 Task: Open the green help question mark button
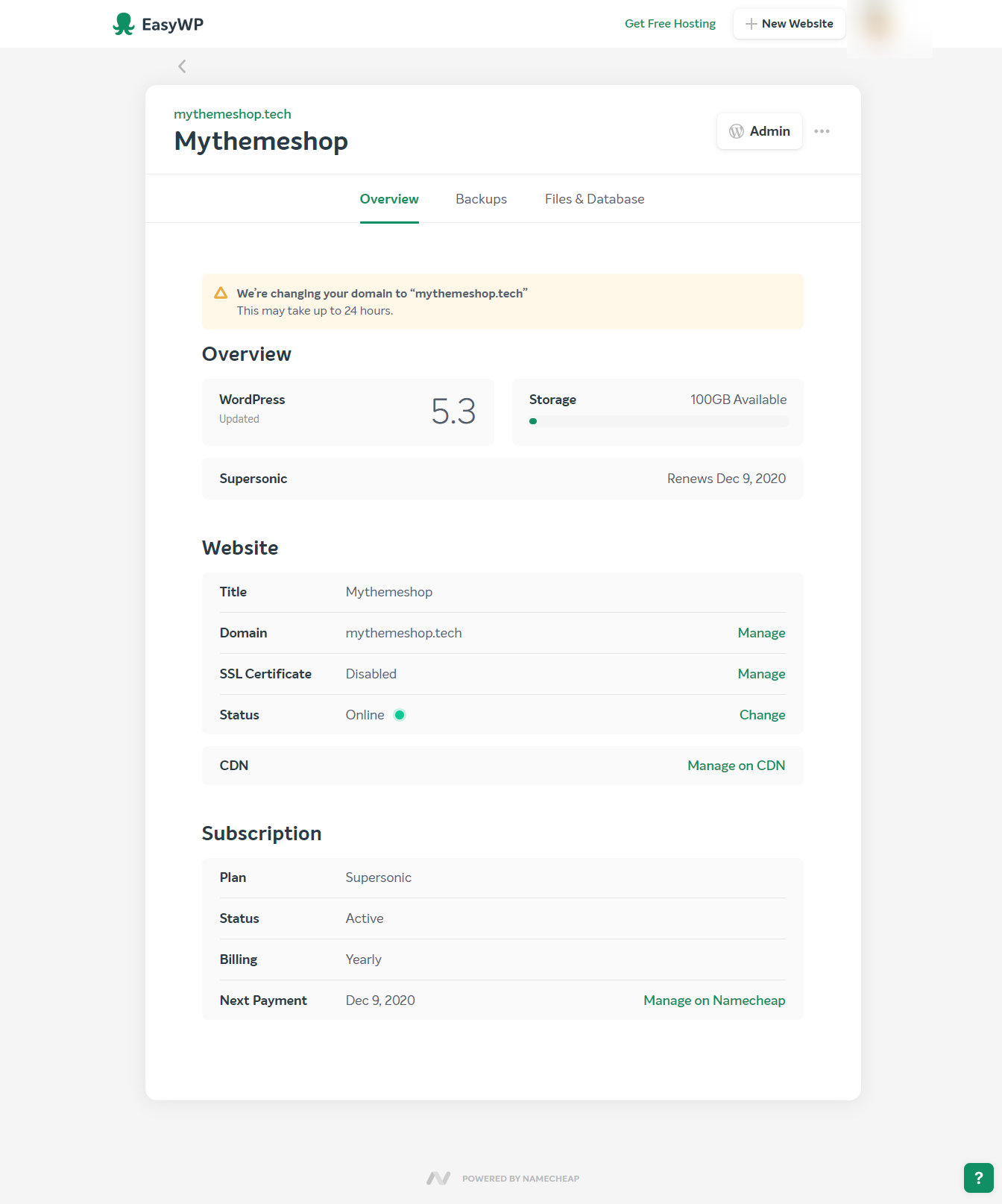[x=978, y=1178]
